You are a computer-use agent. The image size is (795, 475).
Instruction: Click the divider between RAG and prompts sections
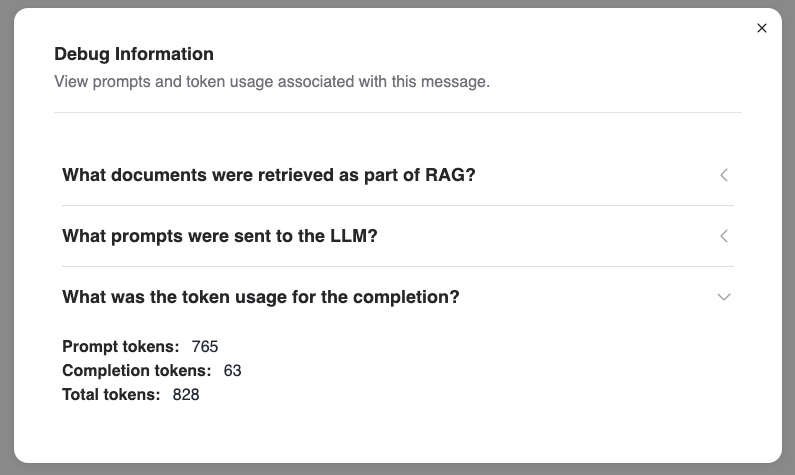tap(397, 206)
